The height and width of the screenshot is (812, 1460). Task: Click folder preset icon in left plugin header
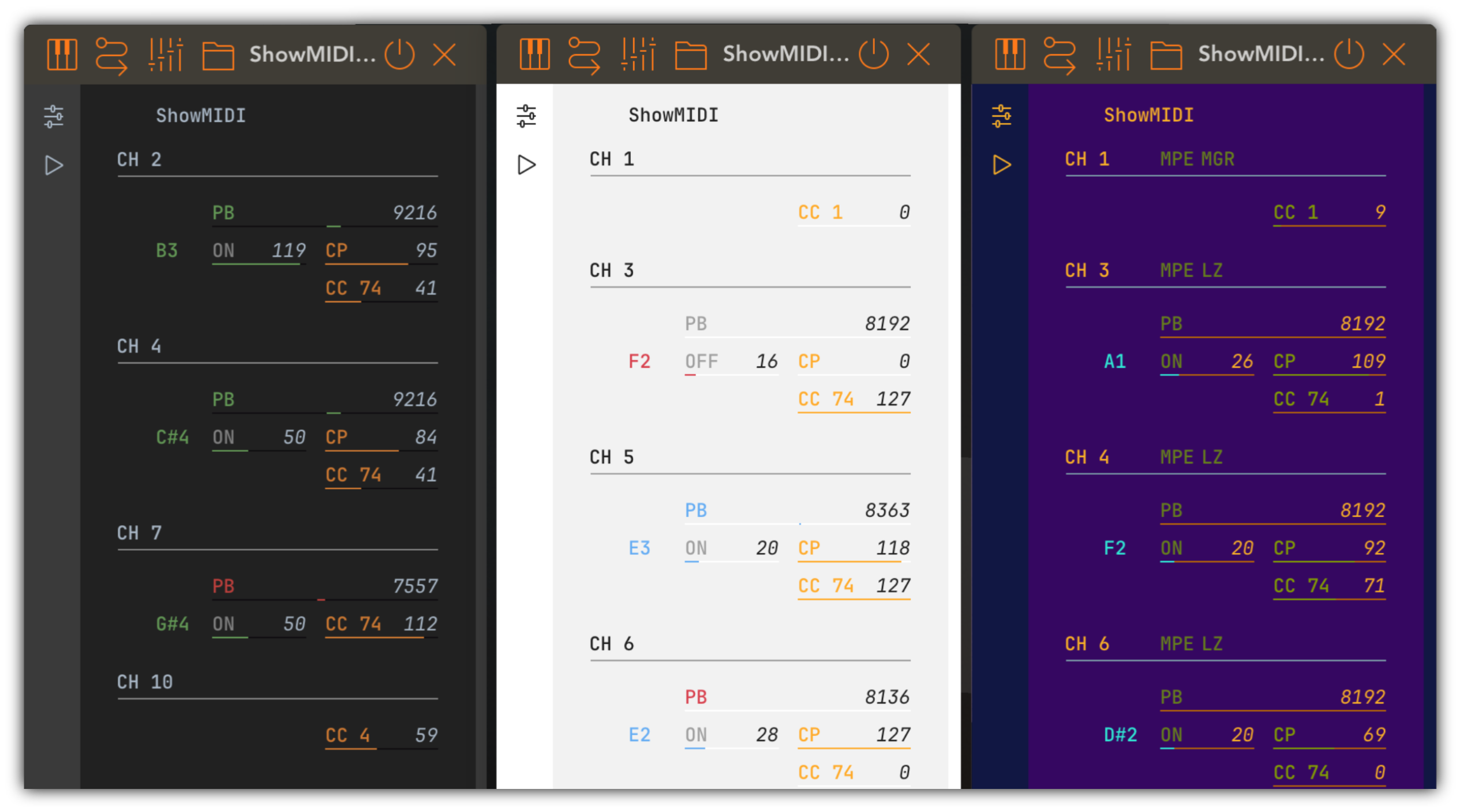(x=218, y=56)
